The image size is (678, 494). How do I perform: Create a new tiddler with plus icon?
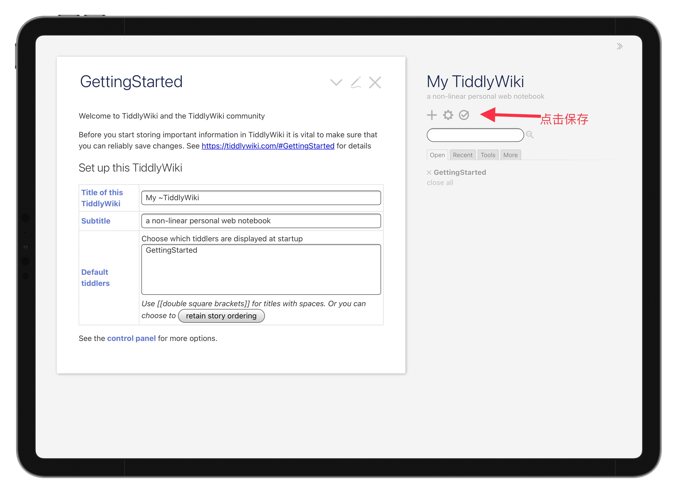tap(432, 115)
